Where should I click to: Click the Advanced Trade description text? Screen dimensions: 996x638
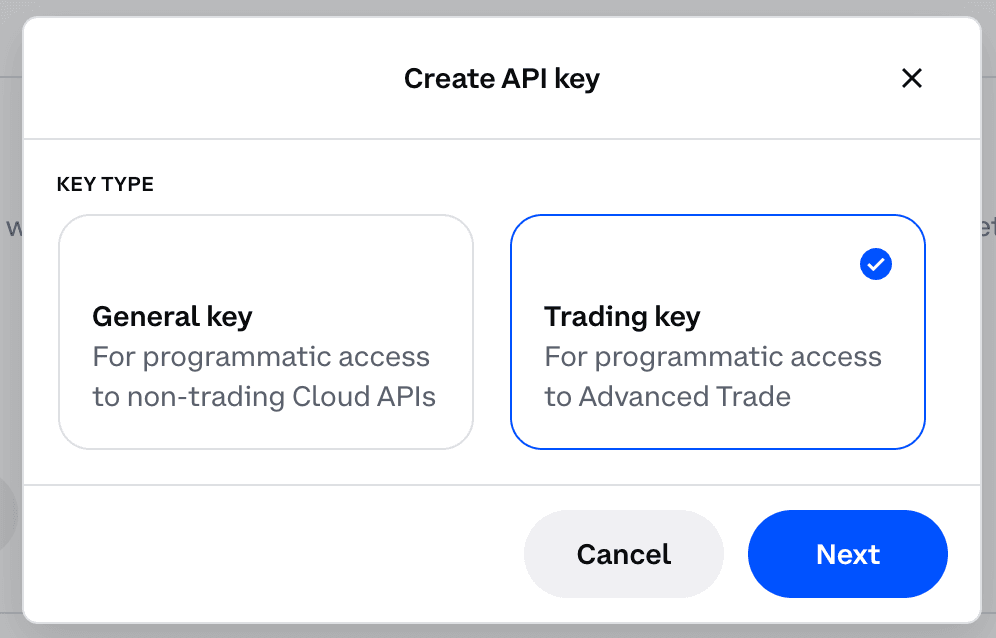tap(712, 377)
